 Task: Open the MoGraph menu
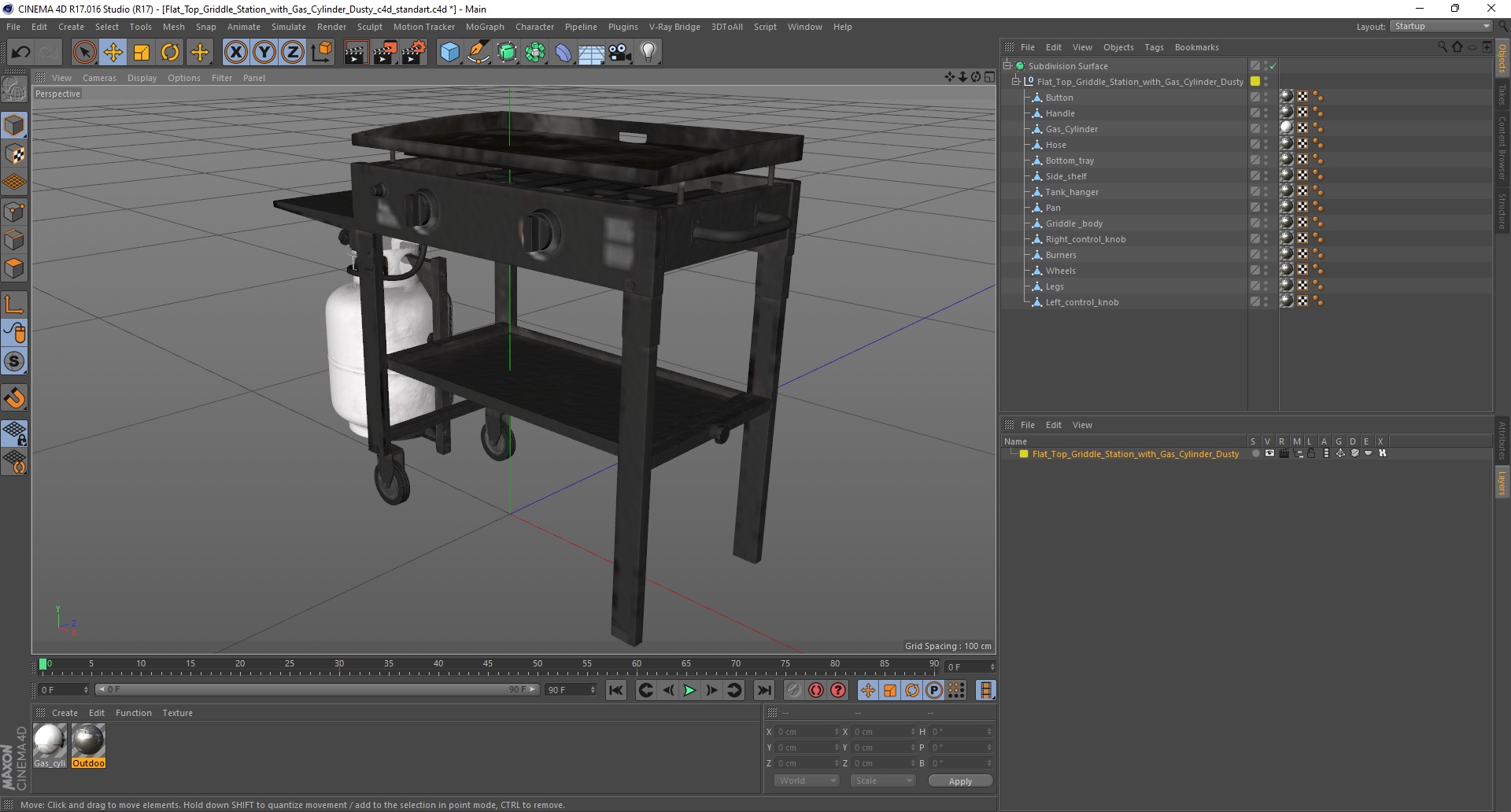[485, 27]
